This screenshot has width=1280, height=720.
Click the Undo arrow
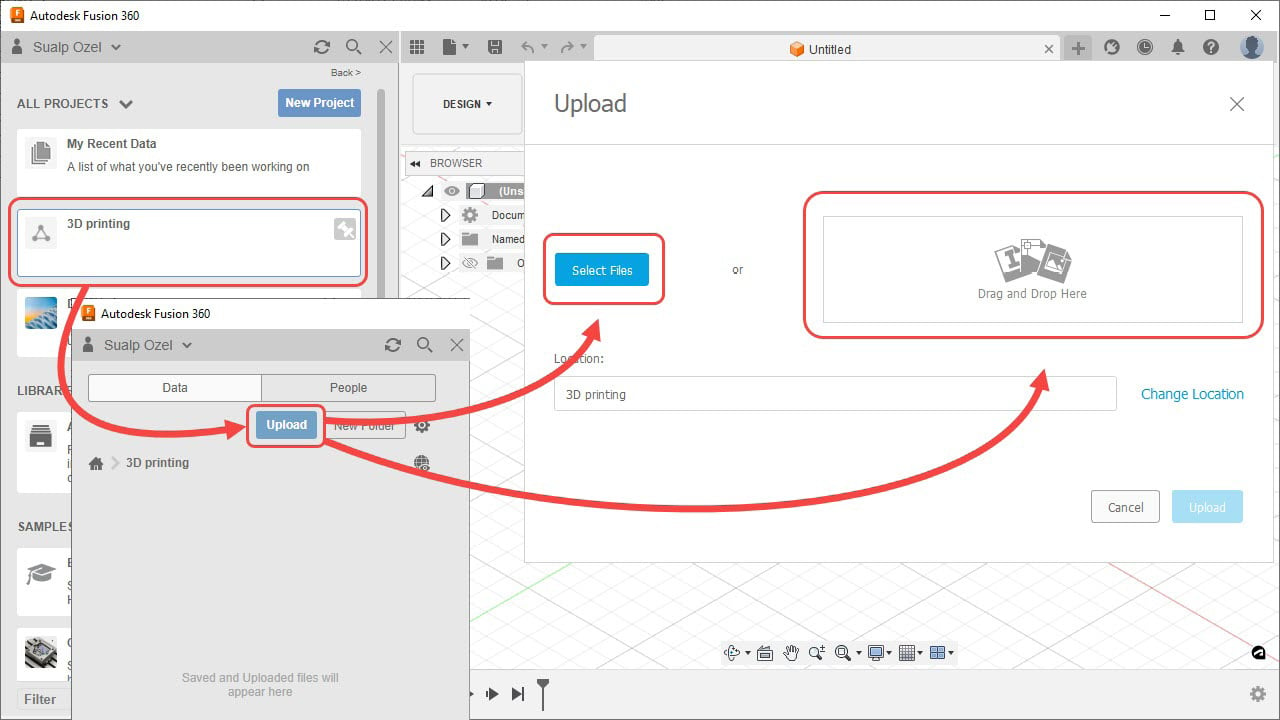click(x=528, y=47)
